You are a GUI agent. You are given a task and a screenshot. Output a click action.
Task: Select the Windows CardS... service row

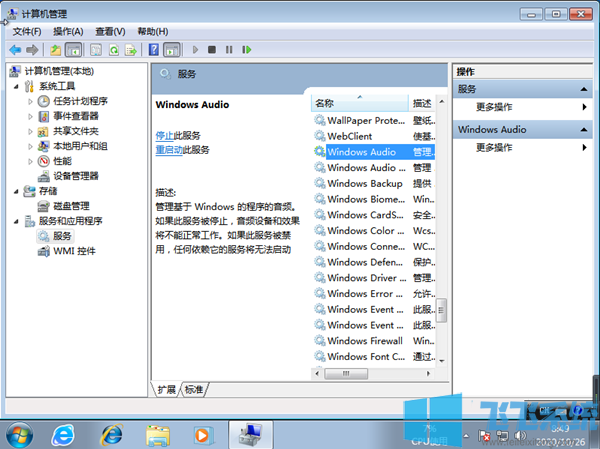(374, 215)
